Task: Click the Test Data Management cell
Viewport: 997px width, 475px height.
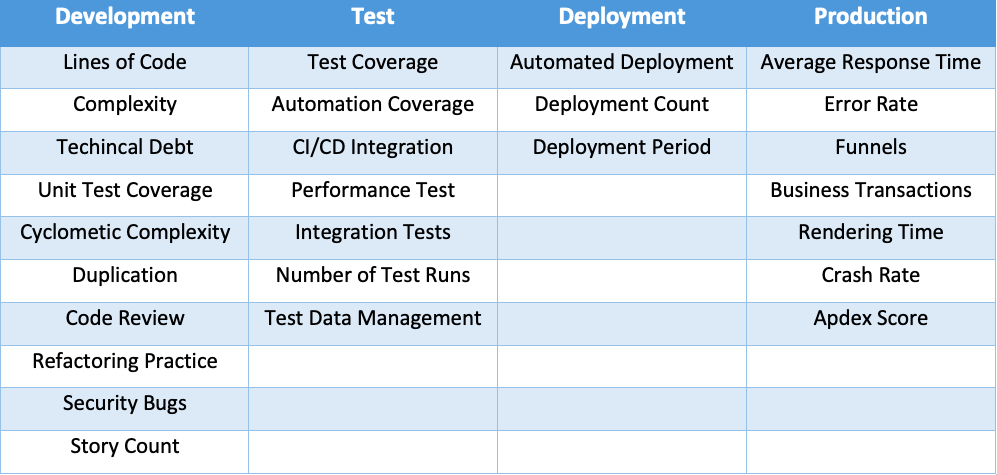Action: [373, 318]
